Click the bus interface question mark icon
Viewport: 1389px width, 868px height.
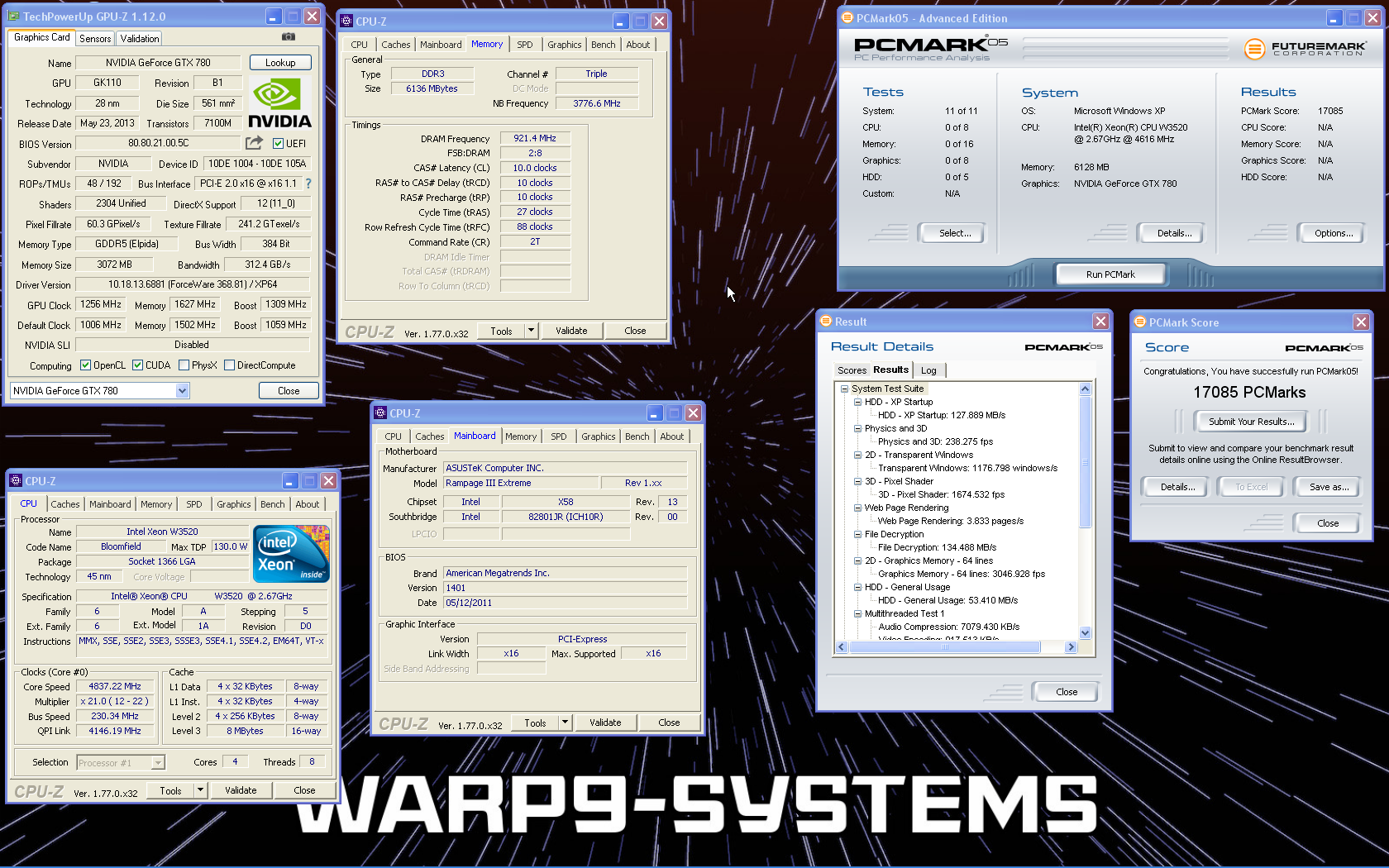point(308,184)
